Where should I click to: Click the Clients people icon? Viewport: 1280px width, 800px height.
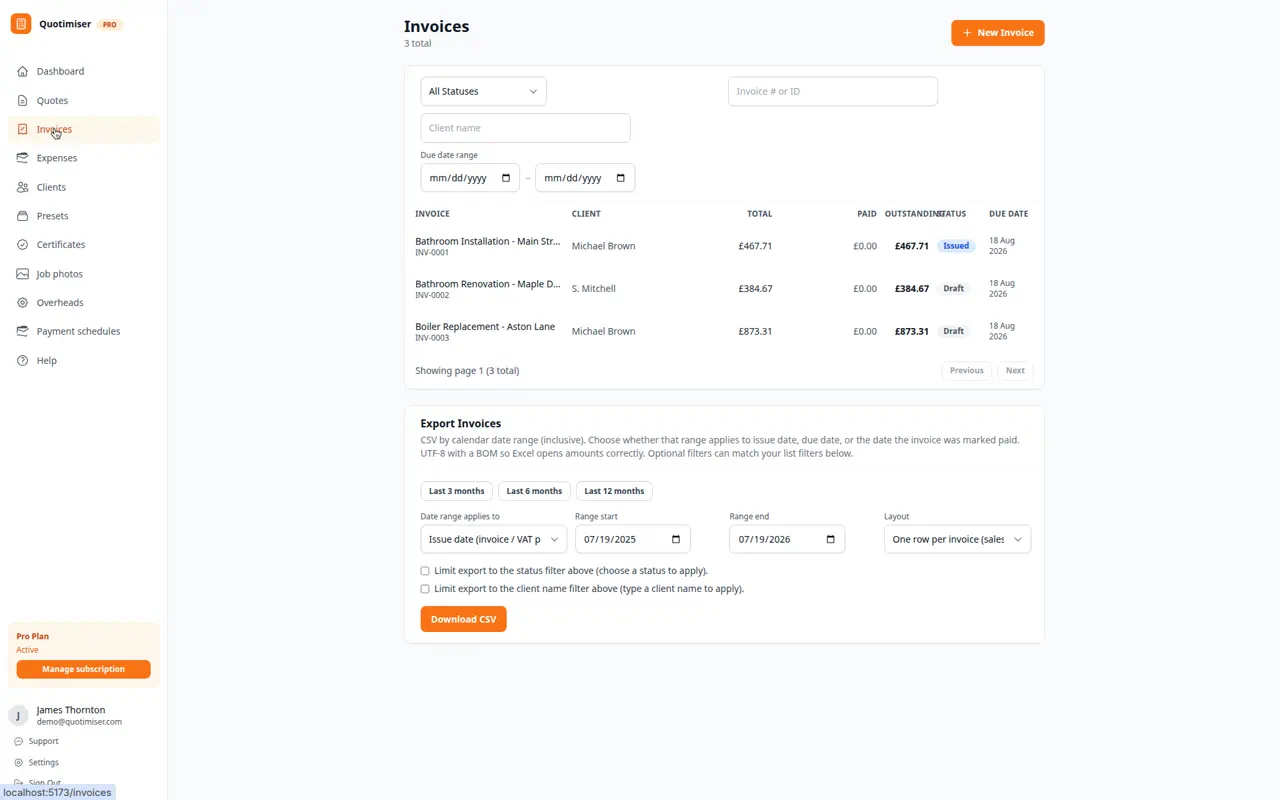pyautogui.click(x=23, y=187)
